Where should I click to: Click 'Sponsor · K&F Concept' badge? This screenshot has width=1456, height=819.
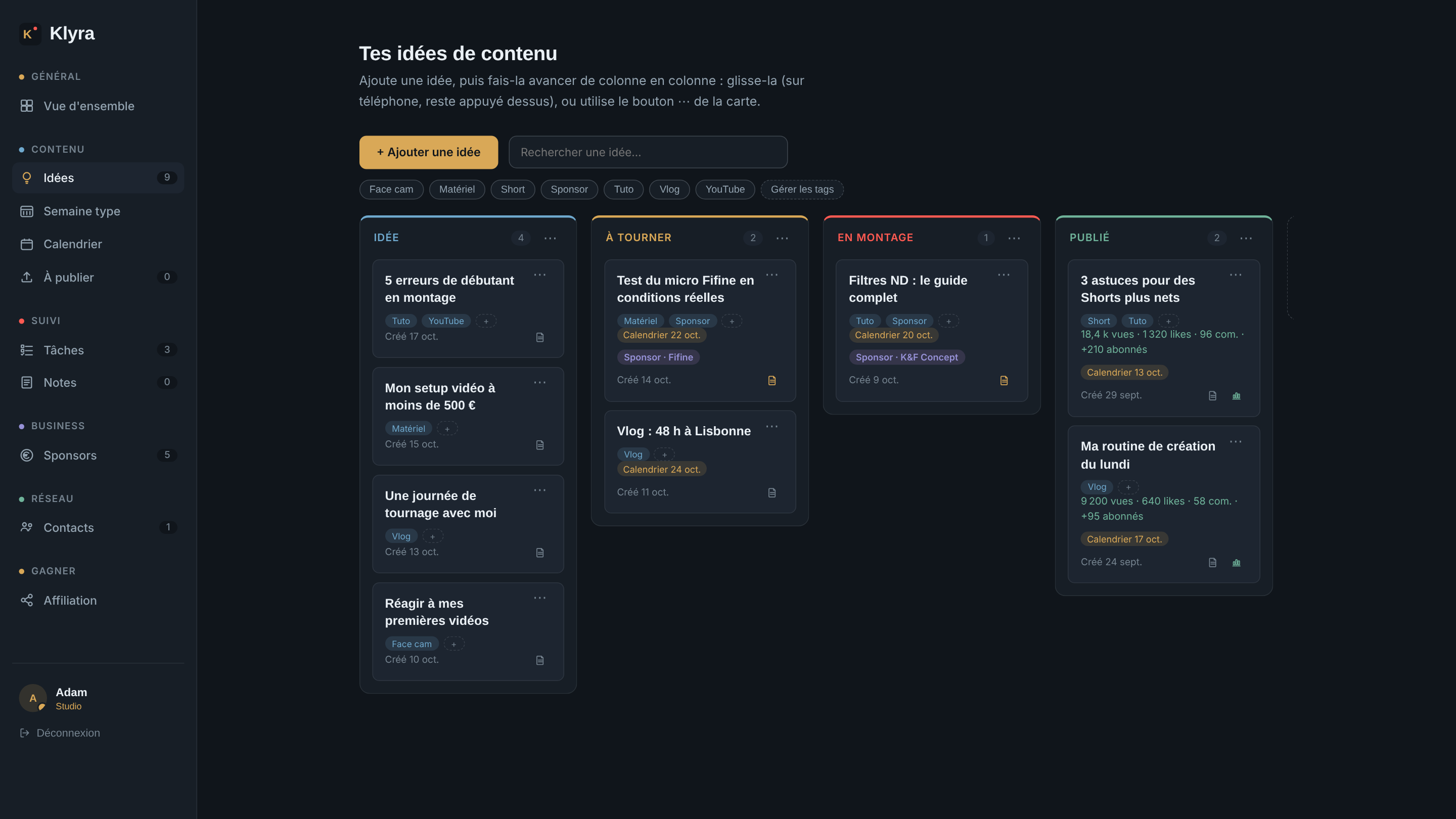[906, 357]
